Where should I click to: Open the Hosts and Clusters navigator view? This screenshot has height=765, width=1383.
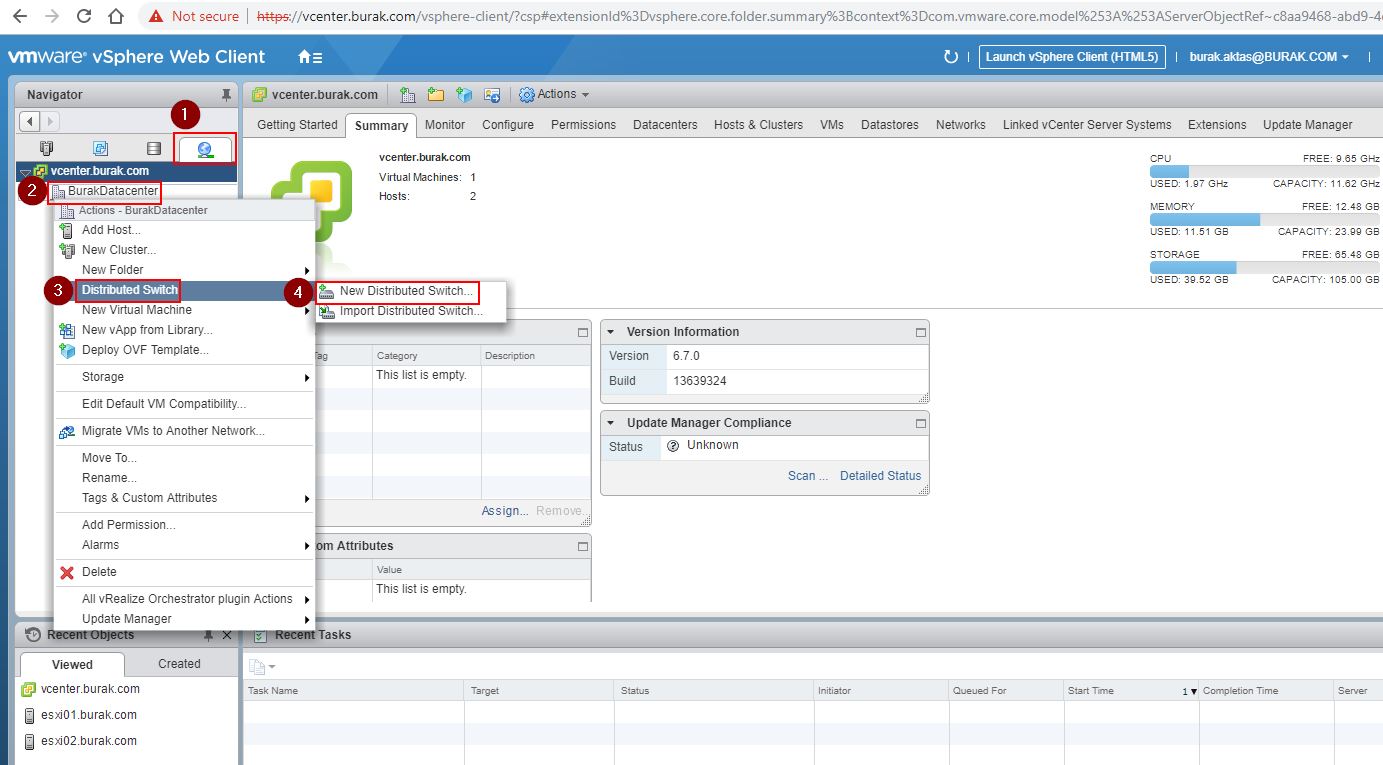47,148
